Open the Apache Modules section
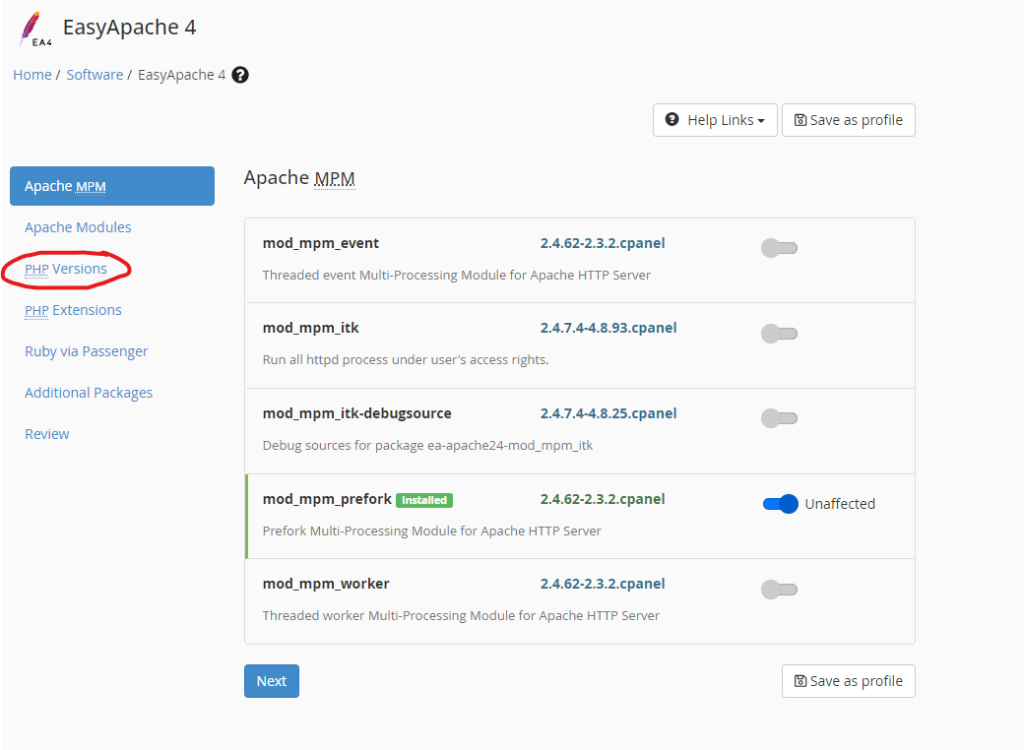Image resolution: width=1024 pixels, height=750 pixels. 78,227
